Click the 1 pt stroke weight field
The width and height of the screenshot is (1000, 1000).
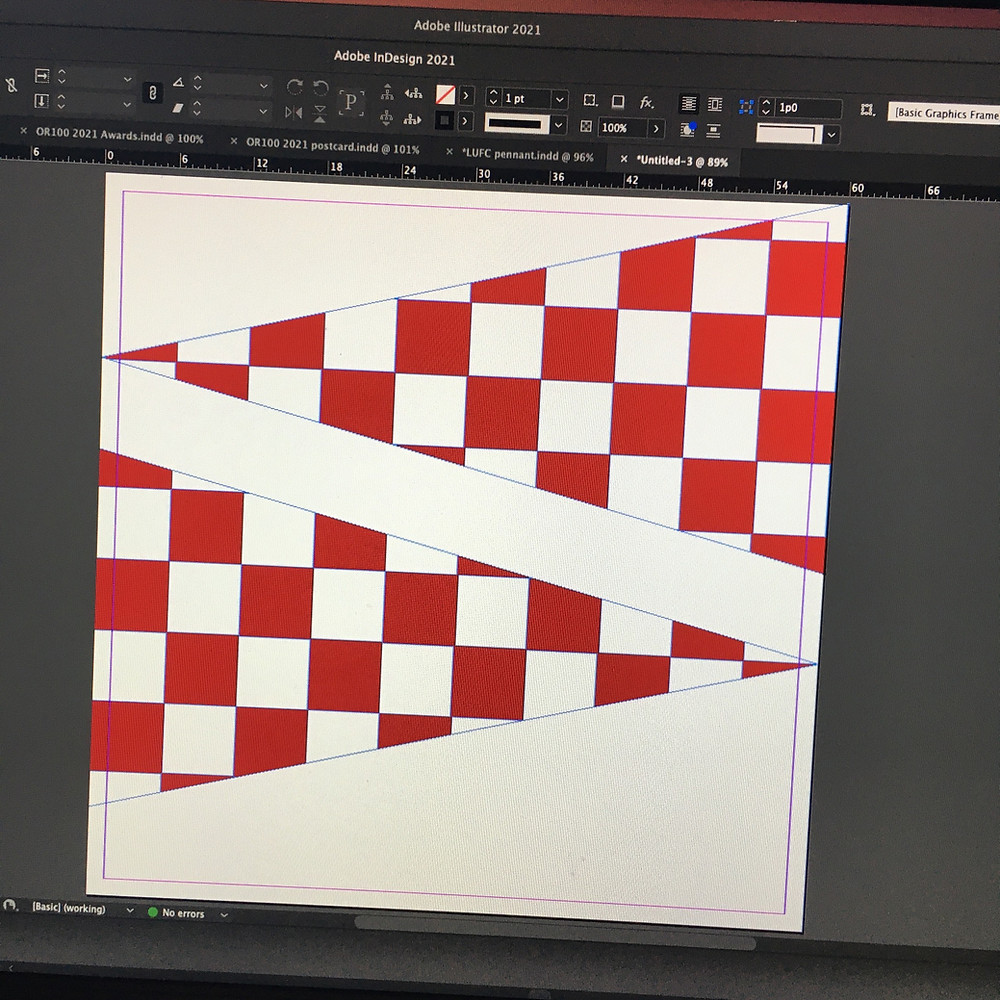pyautogui.click(x=526, y=98)
